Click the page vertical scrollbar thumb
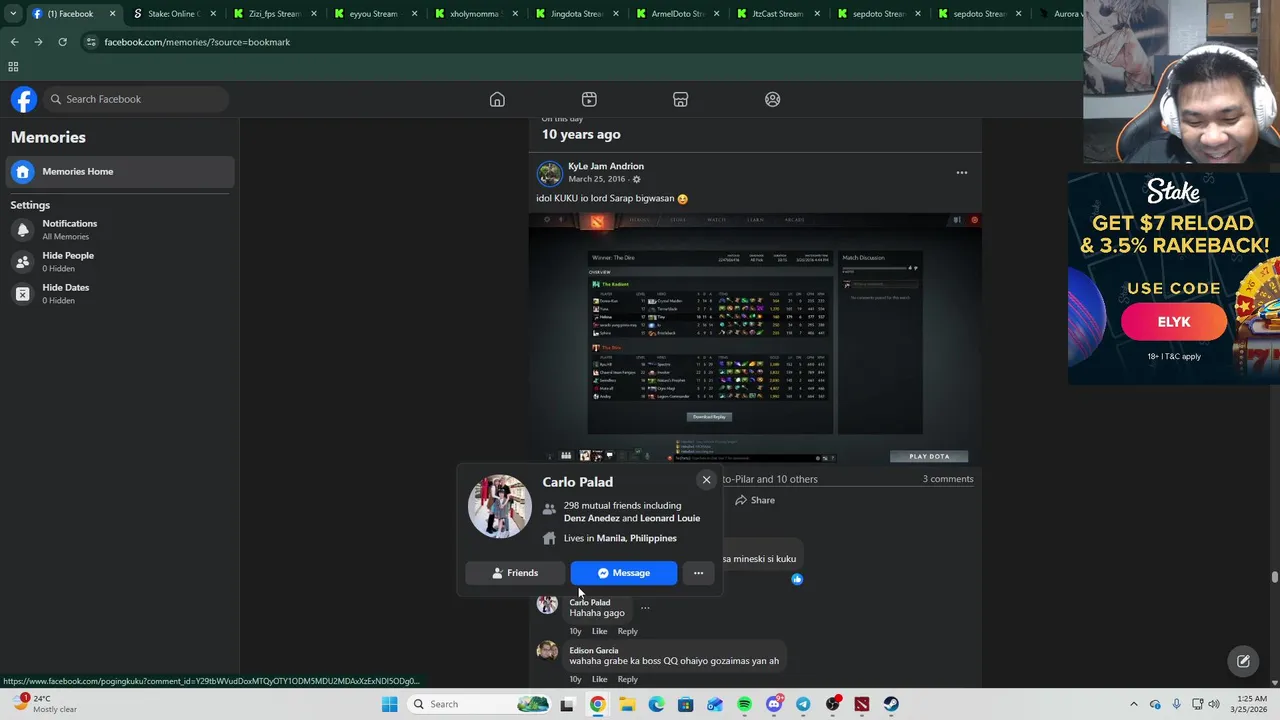This screenshot has width=1280, height=720. 1274,577
